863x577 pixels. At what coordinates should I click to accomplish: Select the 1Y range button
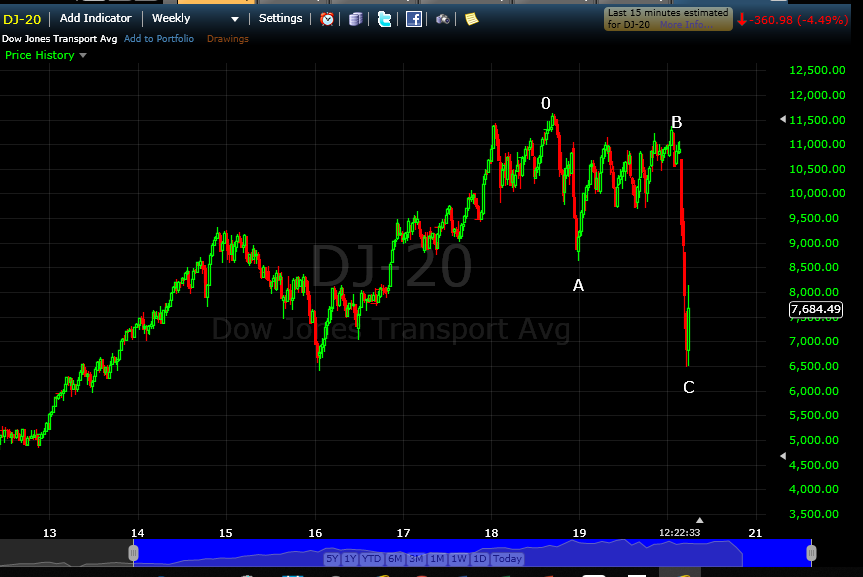350,558
